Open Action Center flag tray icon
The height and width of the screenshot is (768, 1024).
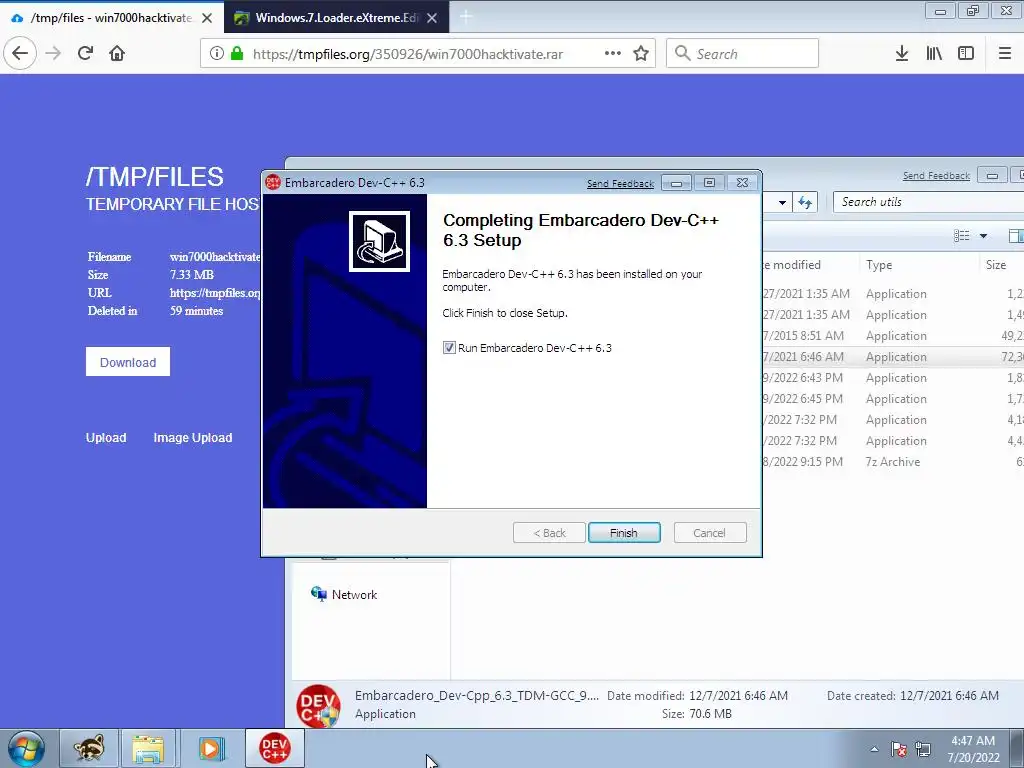(x=899, y=749)
